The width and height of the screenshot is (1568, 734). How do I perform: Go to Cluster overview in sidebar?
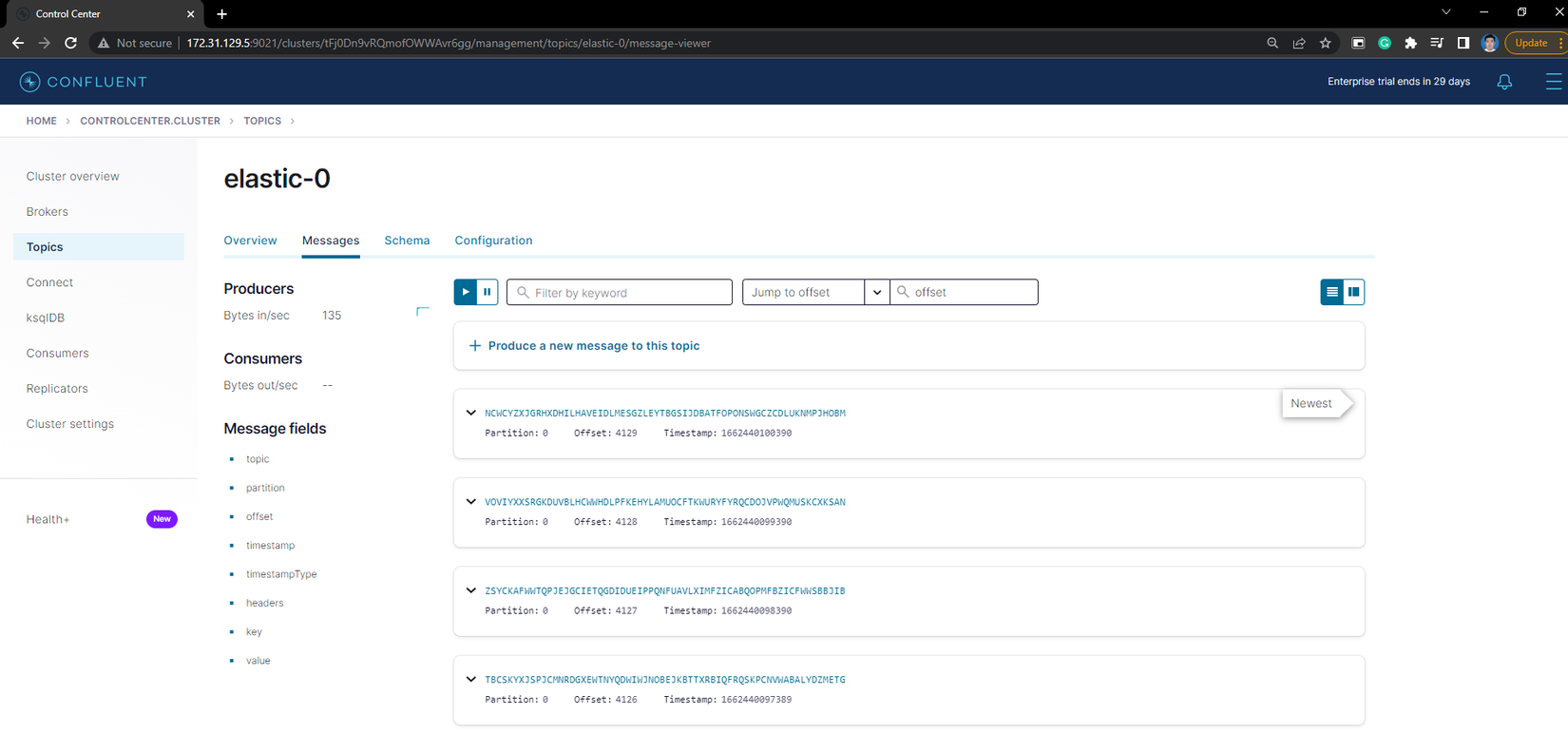pyautogui.click(x=73, y=176)
